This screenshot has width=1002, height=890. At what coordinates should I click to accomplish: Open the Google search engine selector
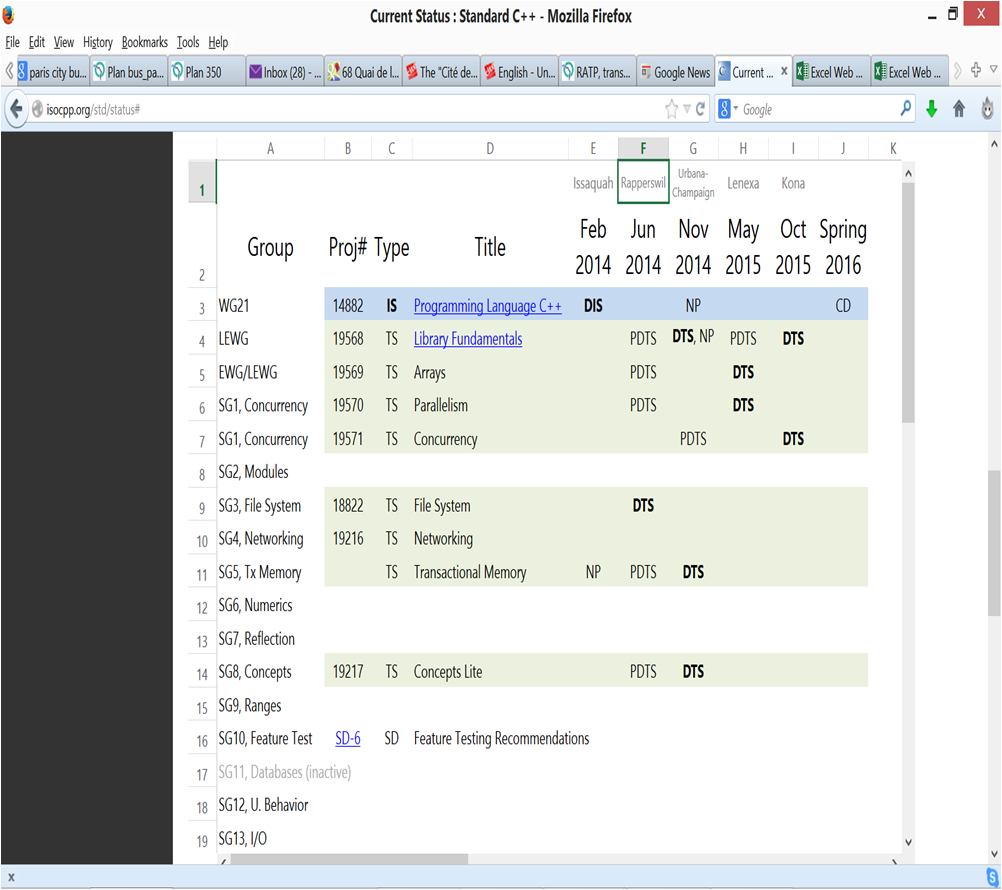[x=728, y=109]
